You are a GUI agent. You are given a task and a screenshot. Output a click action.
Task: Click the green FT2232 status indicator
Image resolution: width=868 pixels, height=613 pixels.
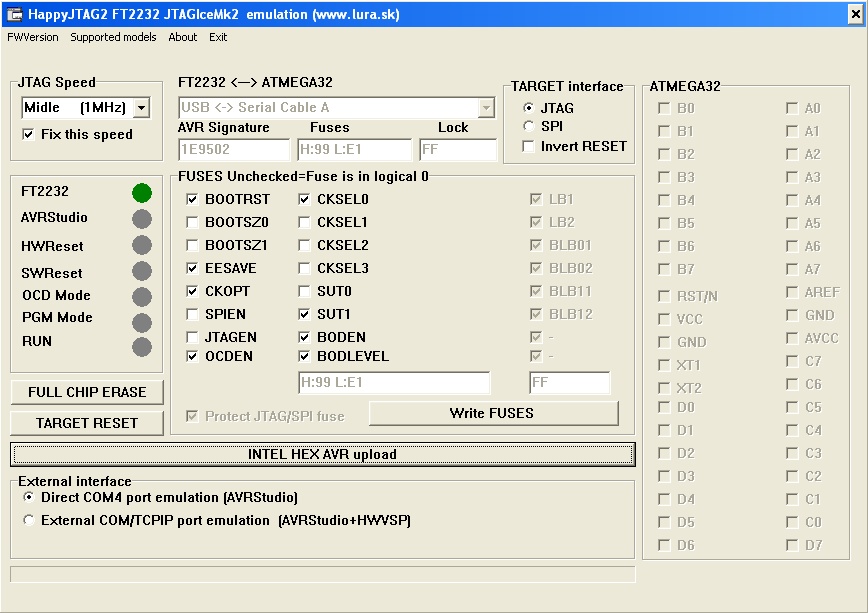pos(142,193)
